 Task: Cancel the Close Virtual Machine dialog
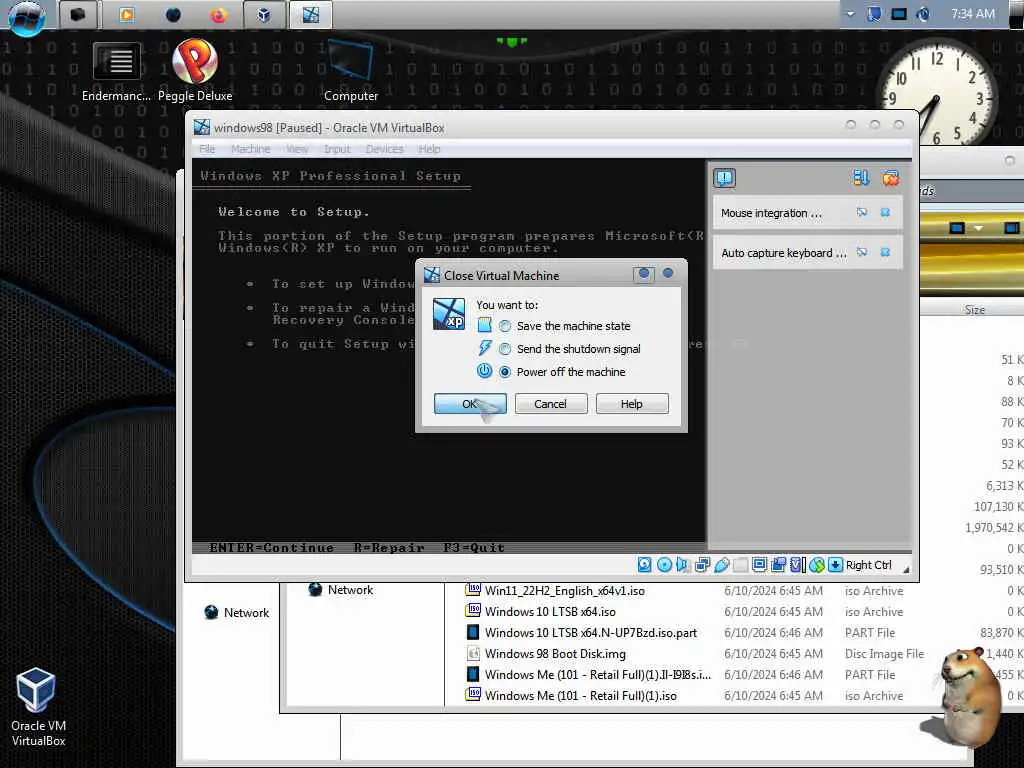551,404
